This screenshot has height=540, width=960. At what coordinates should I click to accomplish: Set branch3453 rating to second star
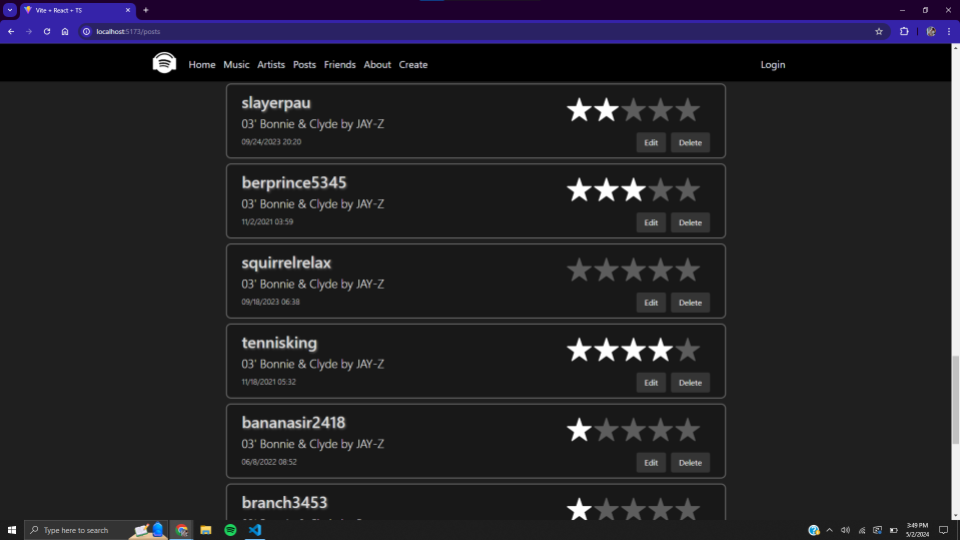[606, 509]
